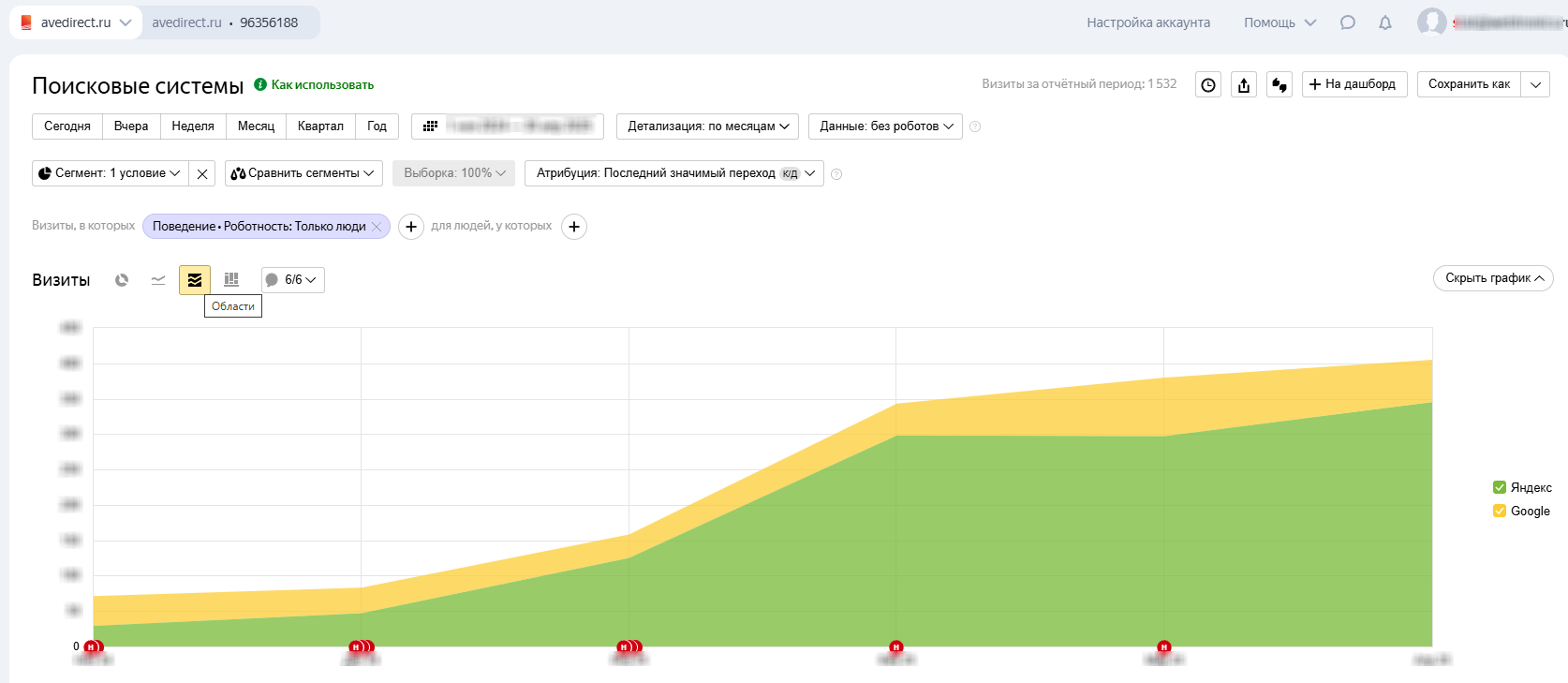
Task: Uncheck the Google legend checkbox
Action: click(x=1499, y=512)
